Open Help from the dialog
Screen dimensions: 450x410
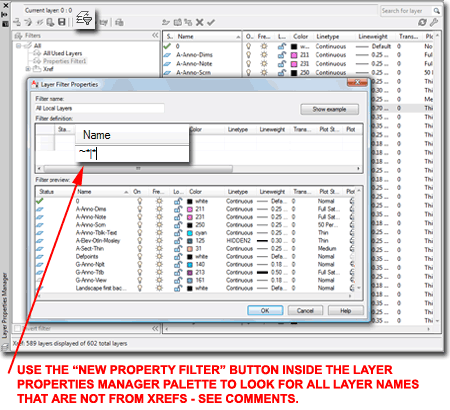tap(345, 311)
